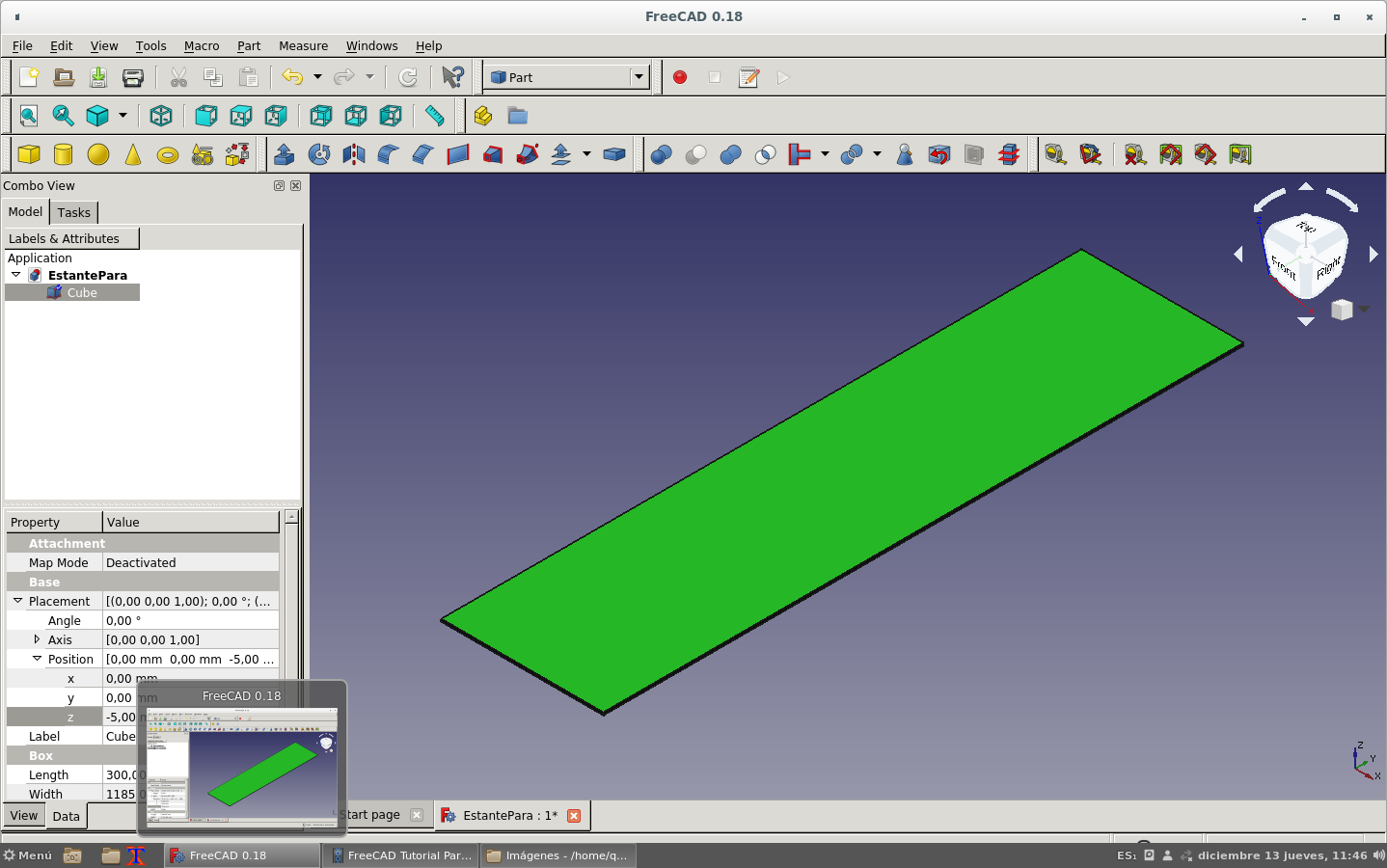
Task: Open the Linux Menú button in taskbar
Action: (x=28, y=855)
